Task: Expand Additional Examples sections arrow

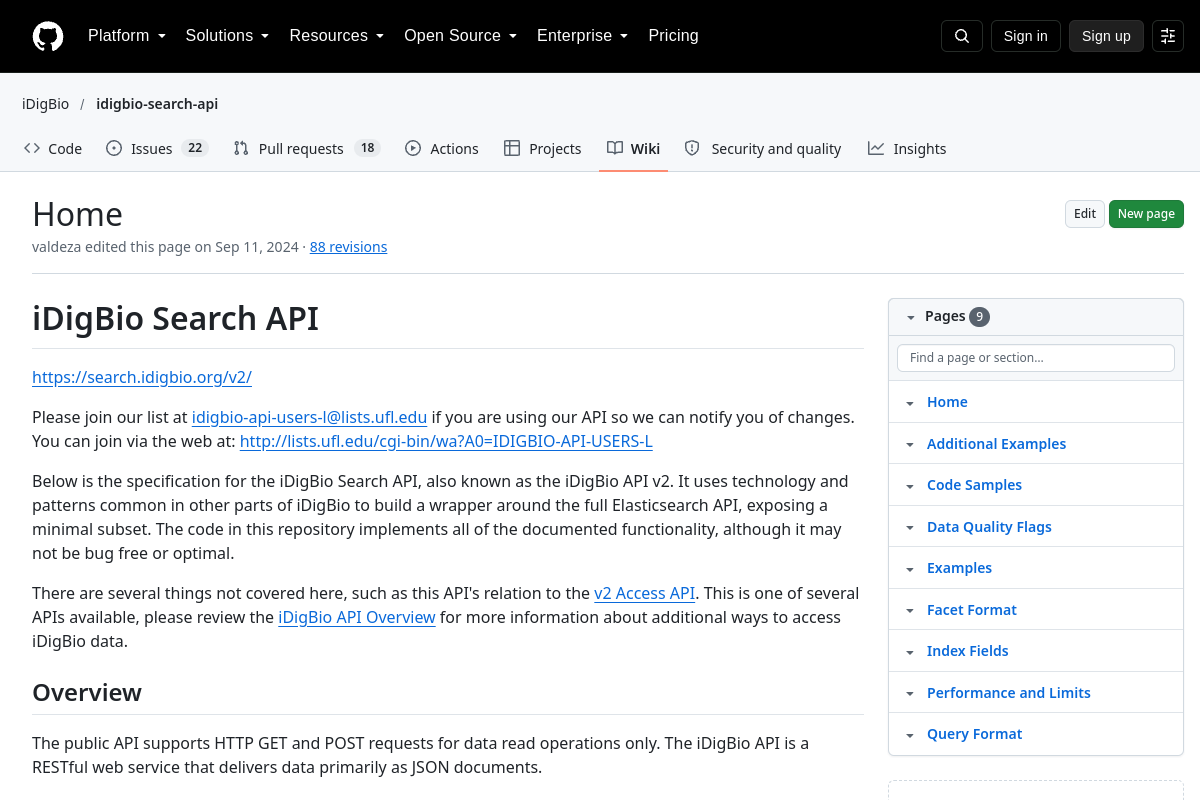Action: tap(910, 445)
